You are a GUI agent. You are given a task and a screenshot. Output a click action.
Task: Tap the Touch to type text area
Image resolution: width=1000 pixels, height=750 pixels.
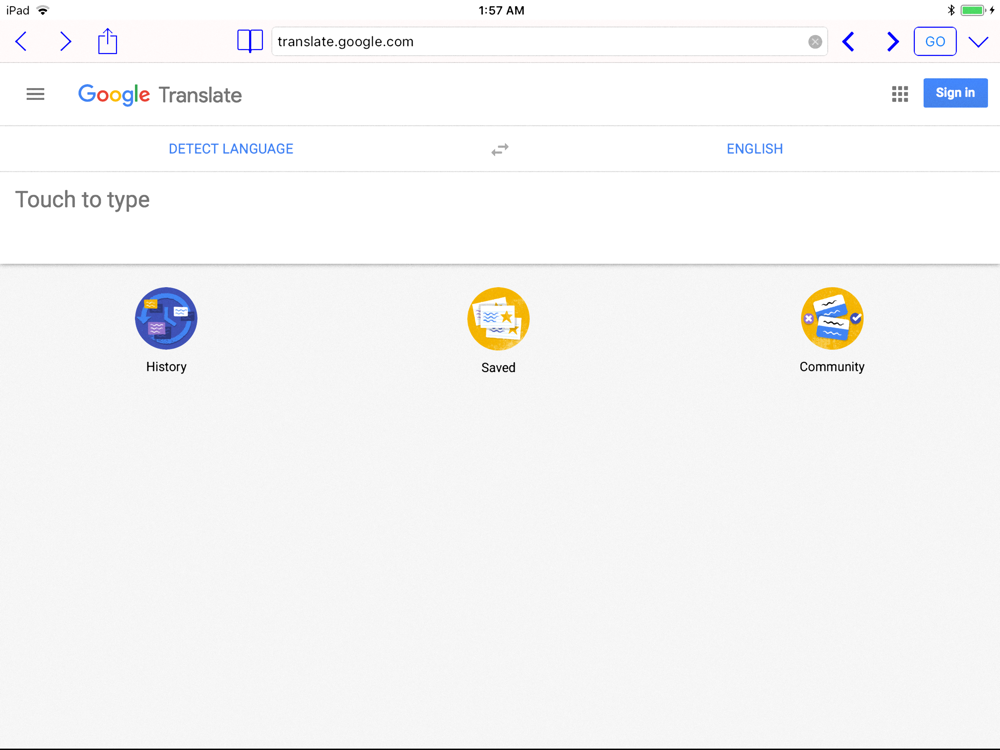pos(500,217)
